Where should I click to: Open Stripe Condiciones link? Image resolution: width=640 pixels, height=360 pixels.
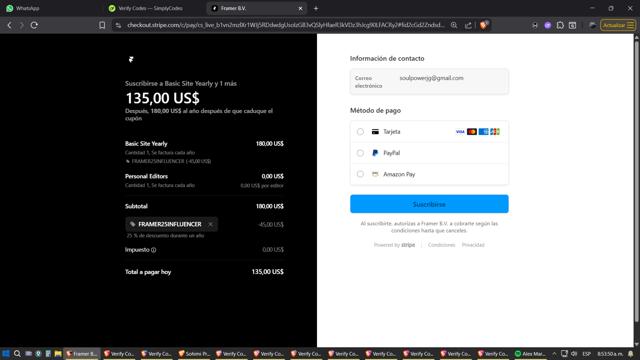441,245
